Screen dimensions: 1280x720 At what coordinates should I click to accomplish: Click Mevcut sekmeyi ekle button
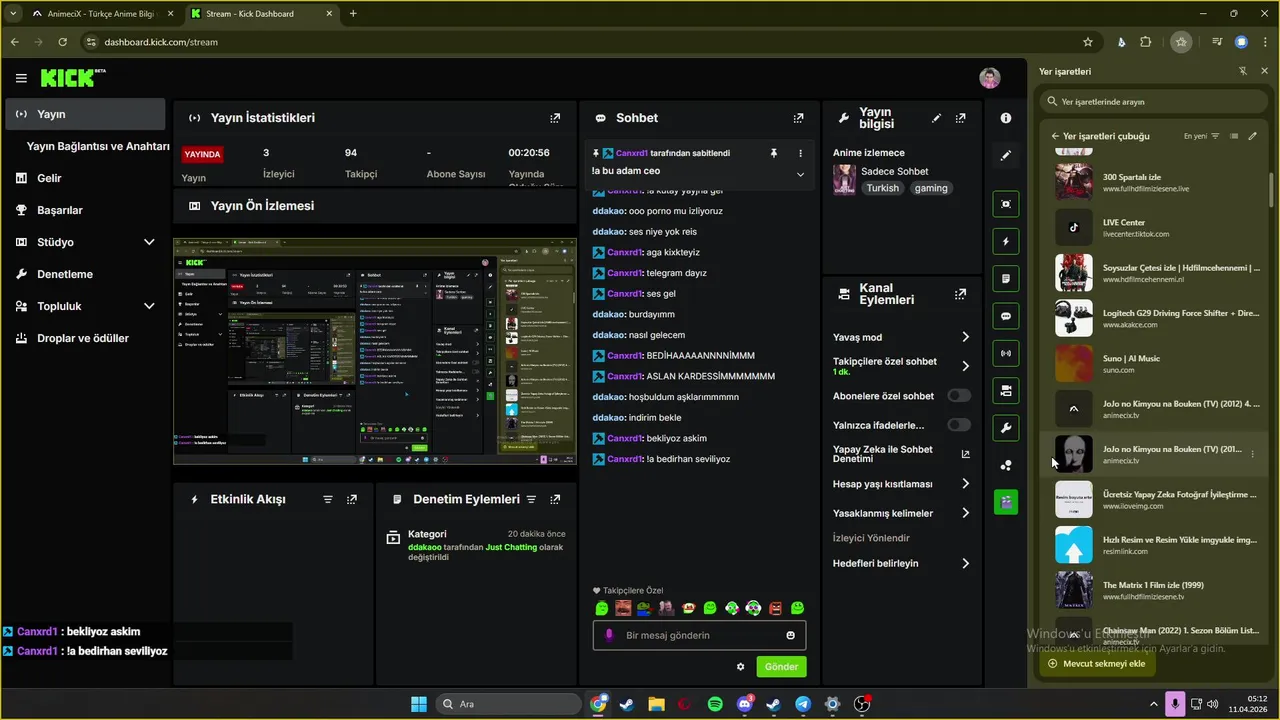(1097, 663)
